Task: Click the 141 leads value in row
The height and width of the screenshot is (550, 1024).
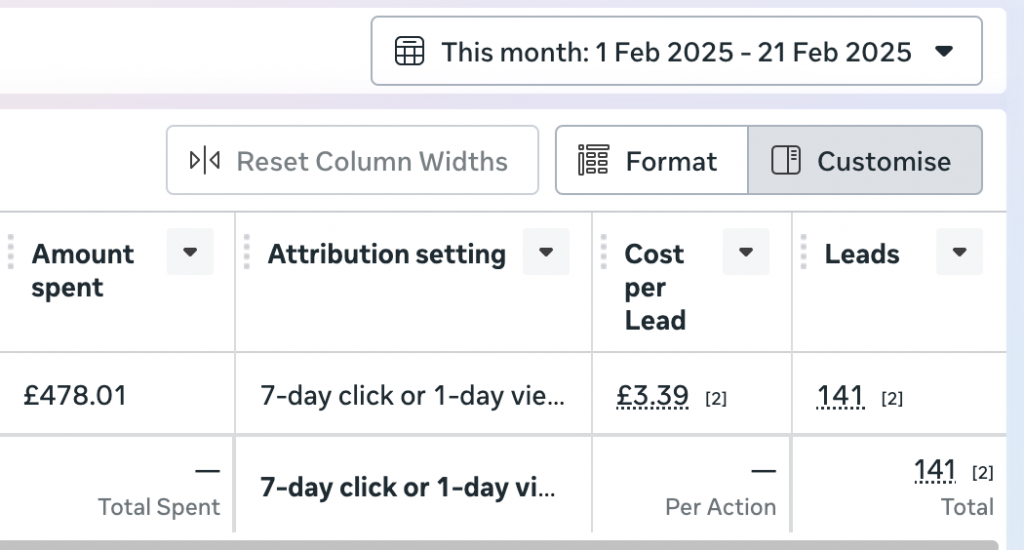Action: 840,396
